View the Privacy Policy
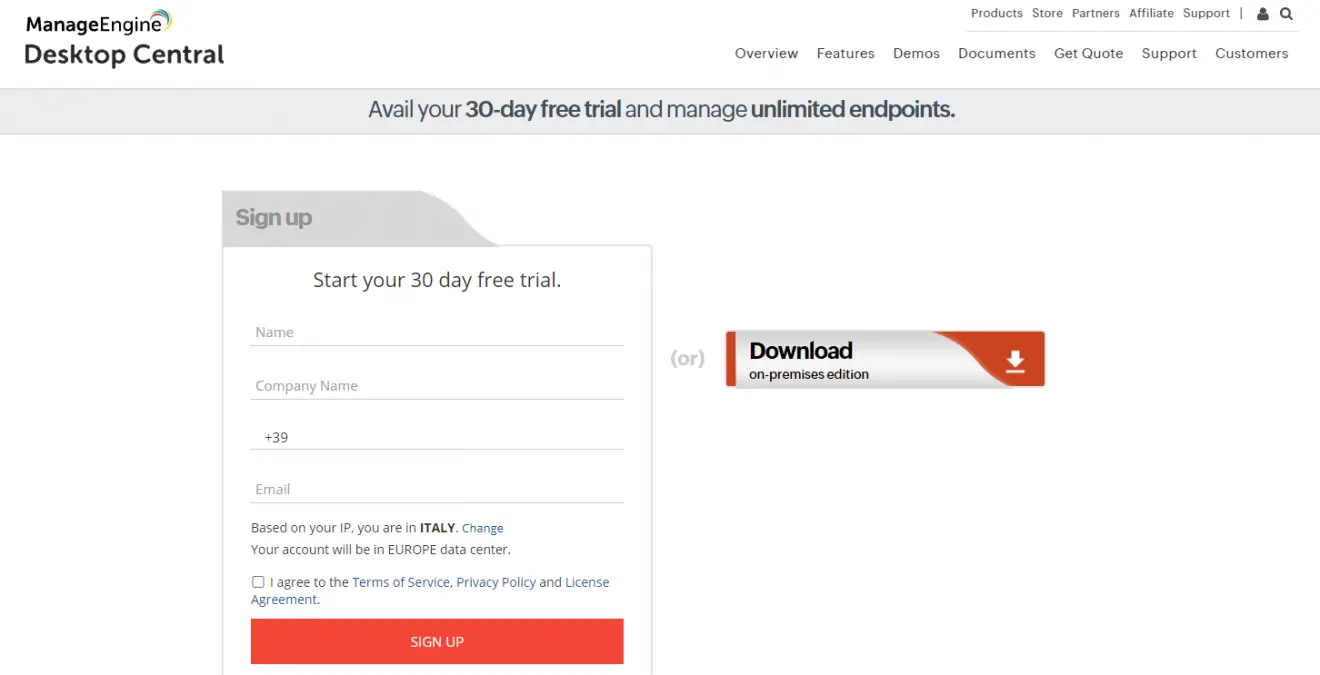Viewport: 1320px width, 675px height. click(x=496, y=581)
